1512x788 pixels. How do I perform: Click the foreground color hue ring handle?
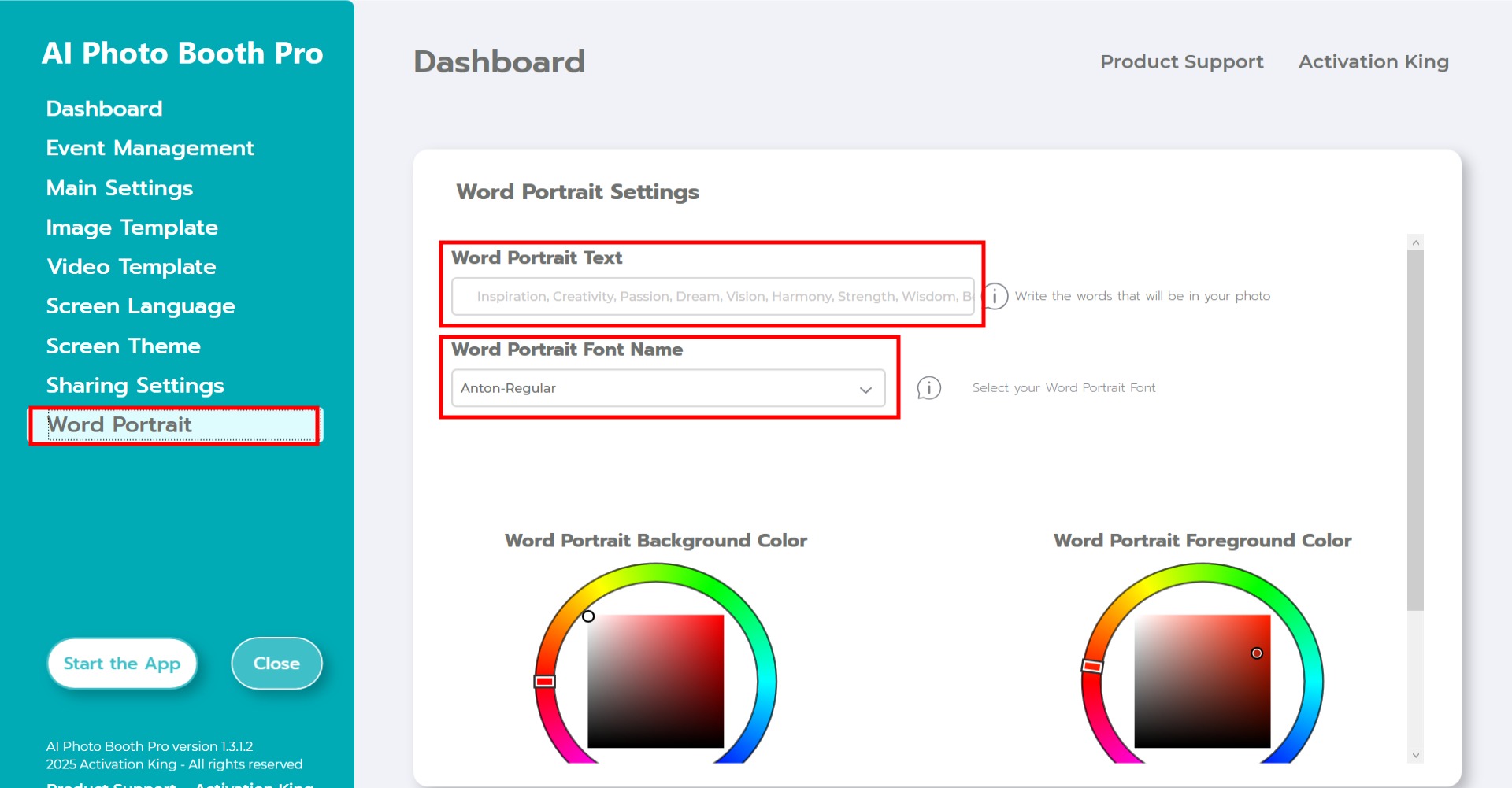pyautogui.click(x=1091, y=666)
